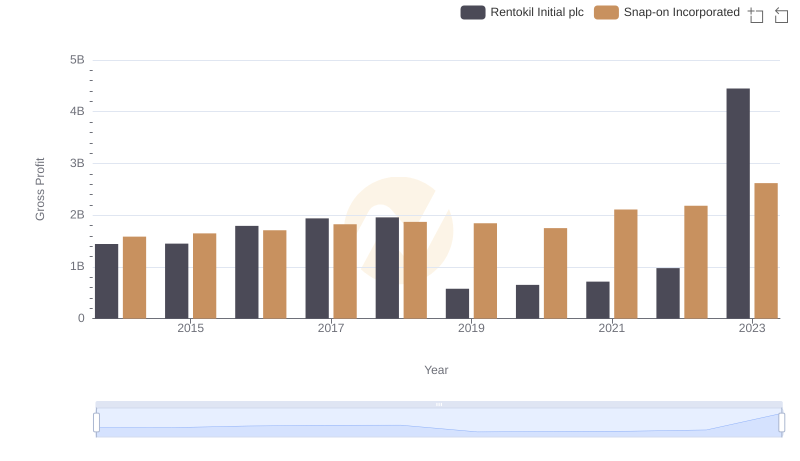The height and width of the screenshot is (461, 800).
Task: Click the Year axis title
Action: click(x=436, y=370)
